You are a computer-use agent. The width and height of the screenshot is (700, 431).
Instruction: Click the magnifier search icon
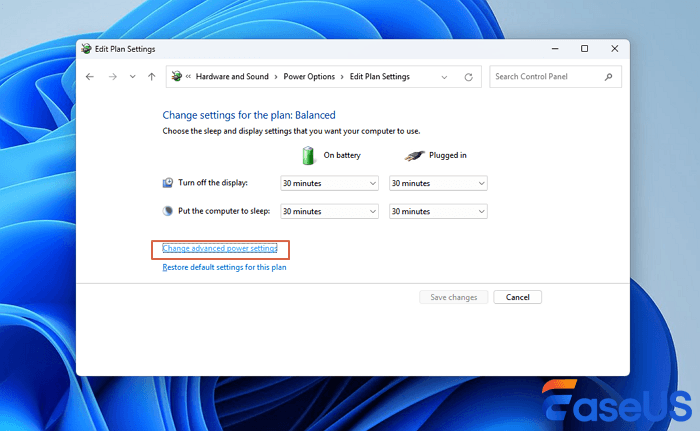click(608, 77)
